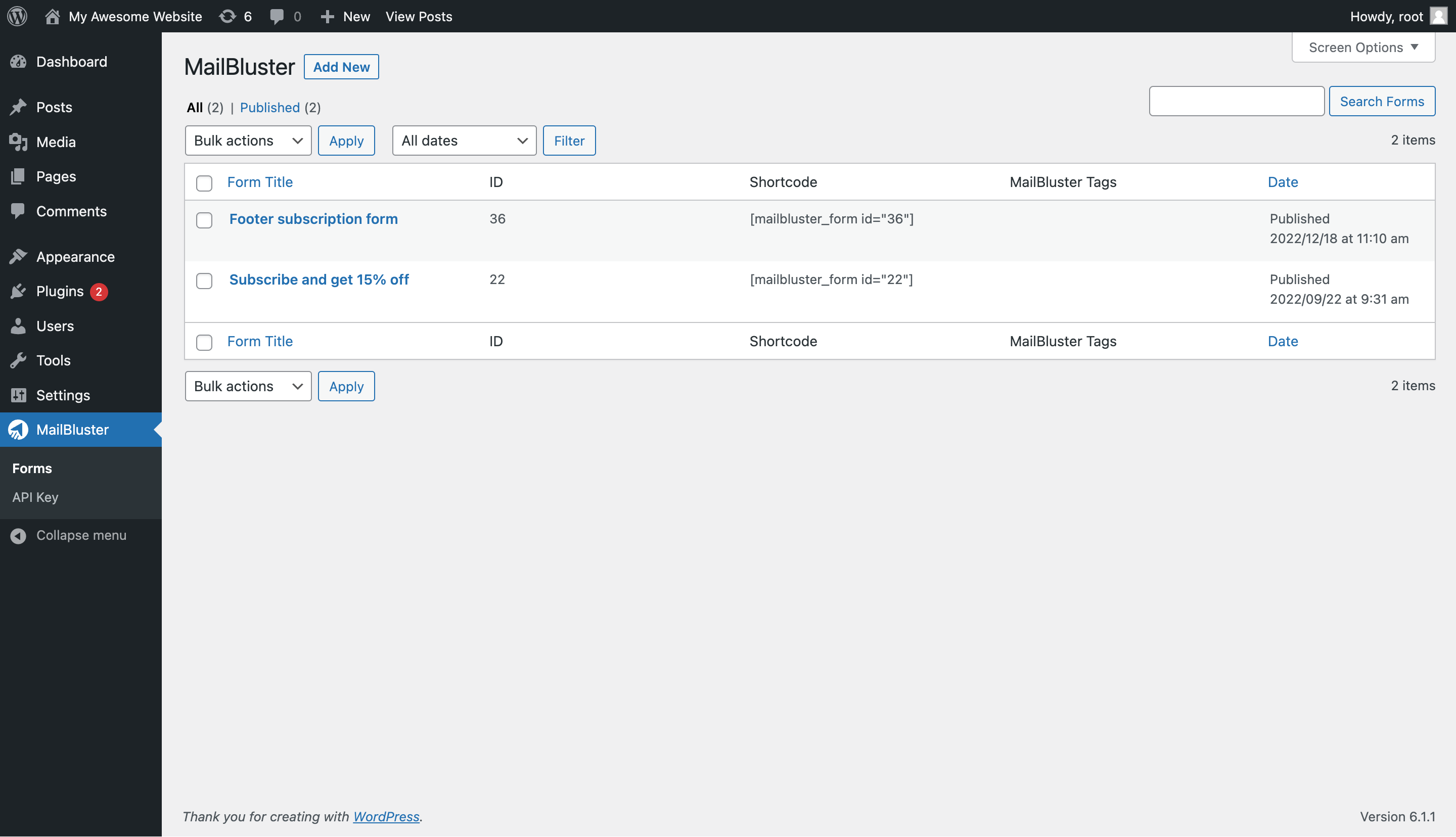The height and width of the screenshot is (837, 1456).
Task: Click the home icon beside My Awesome Website
Action: (52, 16)
